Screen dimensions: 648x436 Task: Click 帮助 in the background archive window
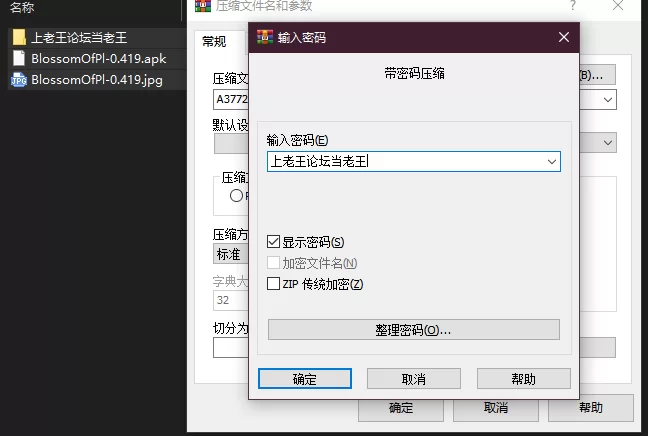point(591,408)
